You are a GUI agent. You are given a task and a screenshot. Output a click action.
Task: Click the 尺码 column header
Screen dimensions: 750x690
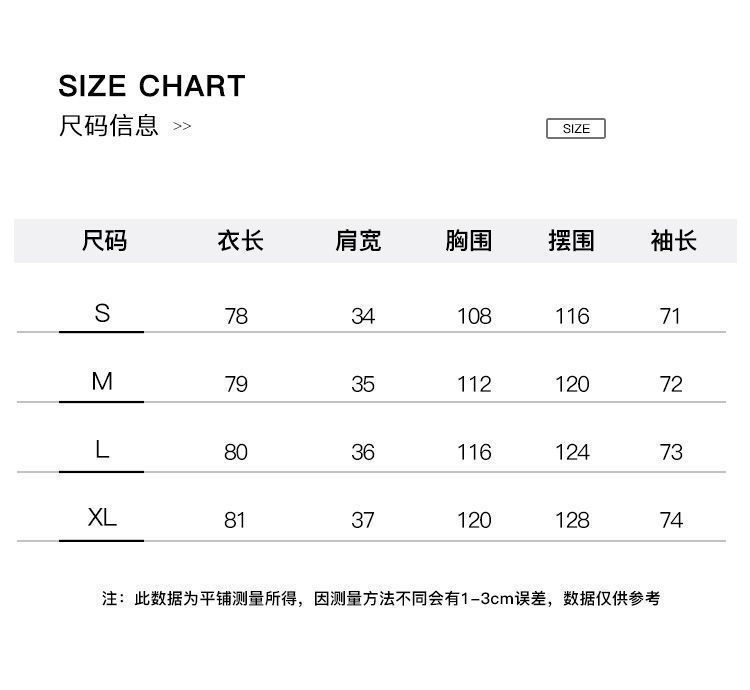104,241
